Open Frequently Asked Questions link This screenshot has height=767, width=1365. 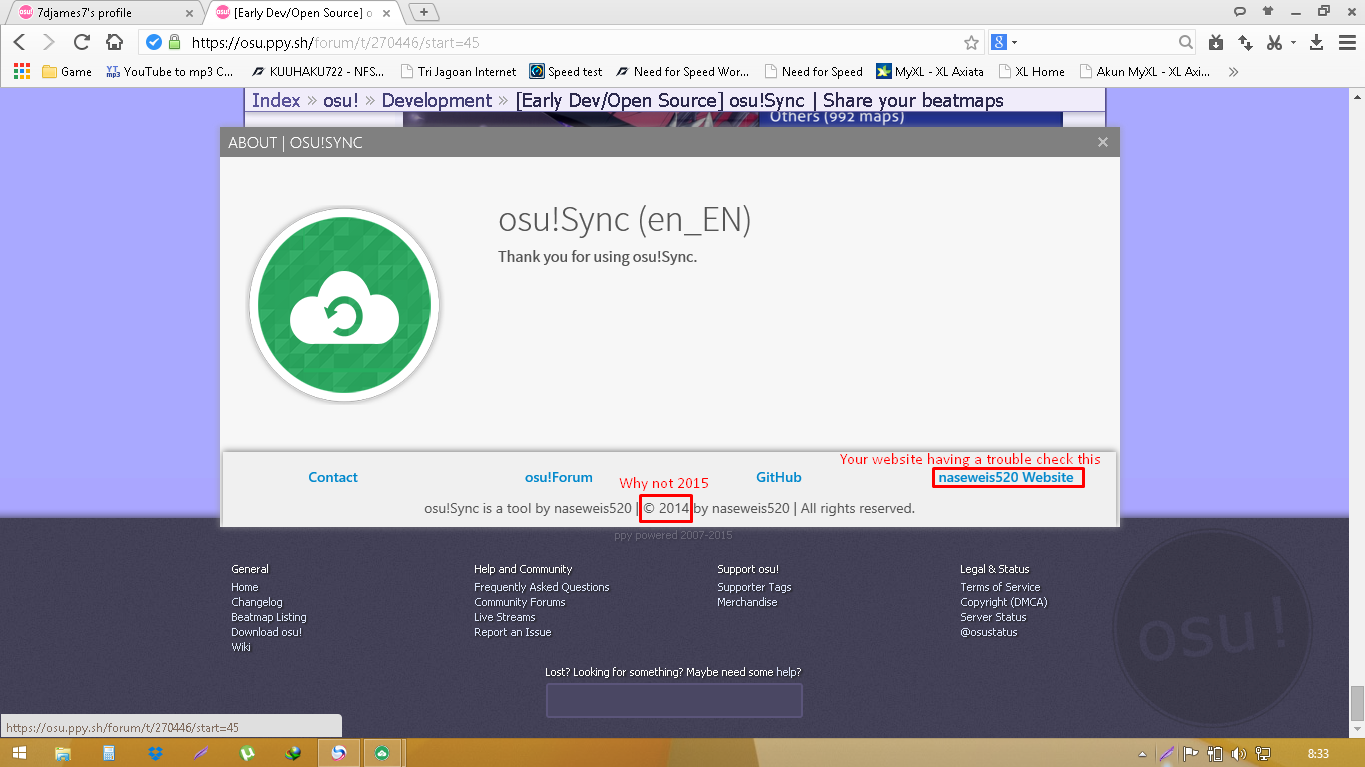tap(541, 587)
